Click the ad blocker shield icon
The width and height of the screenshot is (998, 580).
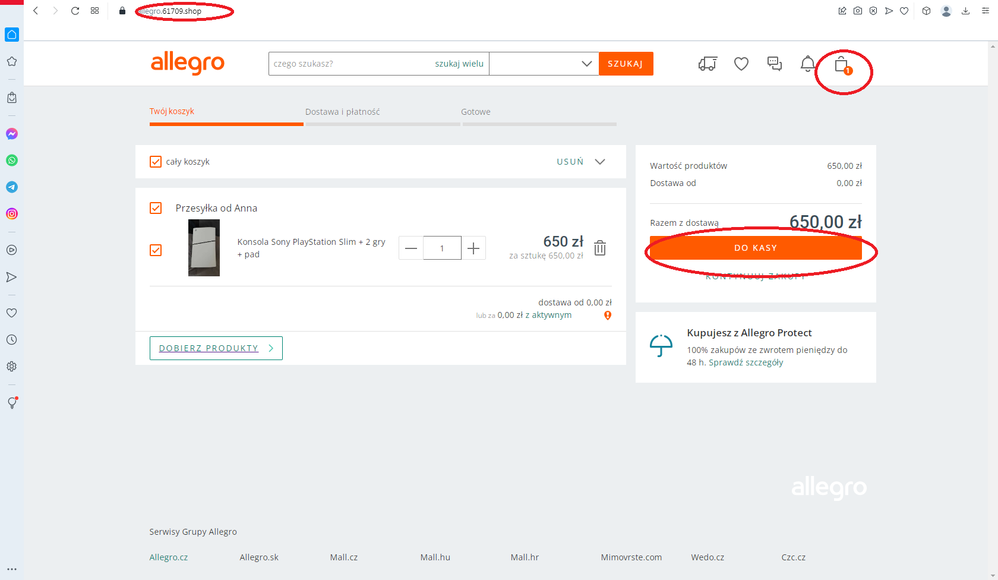point(873,11)
